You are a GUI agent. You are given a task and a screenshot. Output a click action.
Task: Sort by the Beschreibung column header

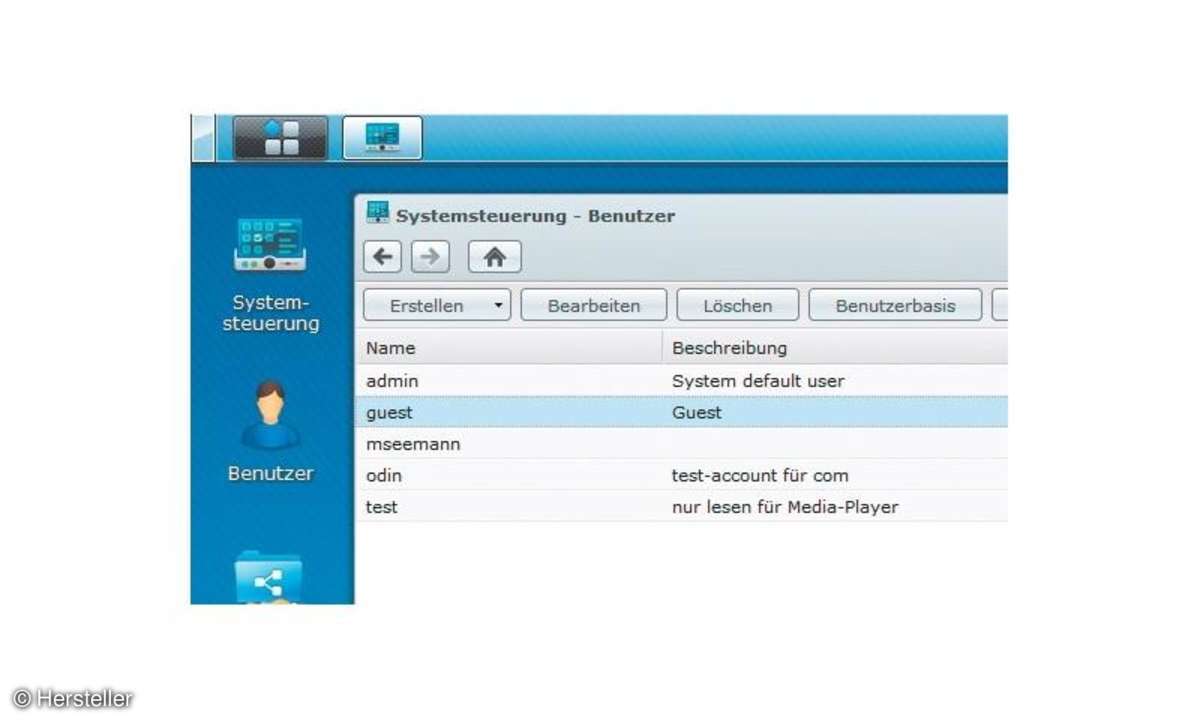(x=835, y=348)
